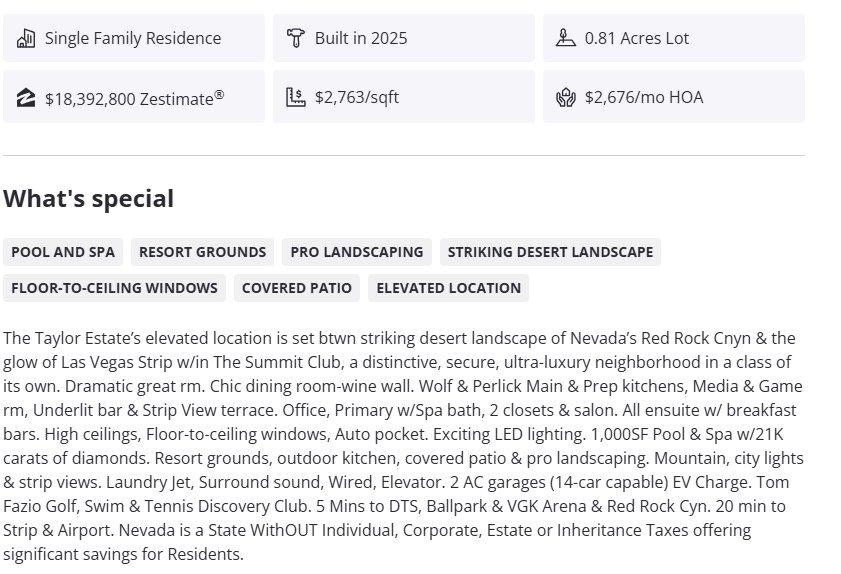The image size is (841, 574).
Task: Click the $2,676/mo HOA text
Action: (644, 97)
